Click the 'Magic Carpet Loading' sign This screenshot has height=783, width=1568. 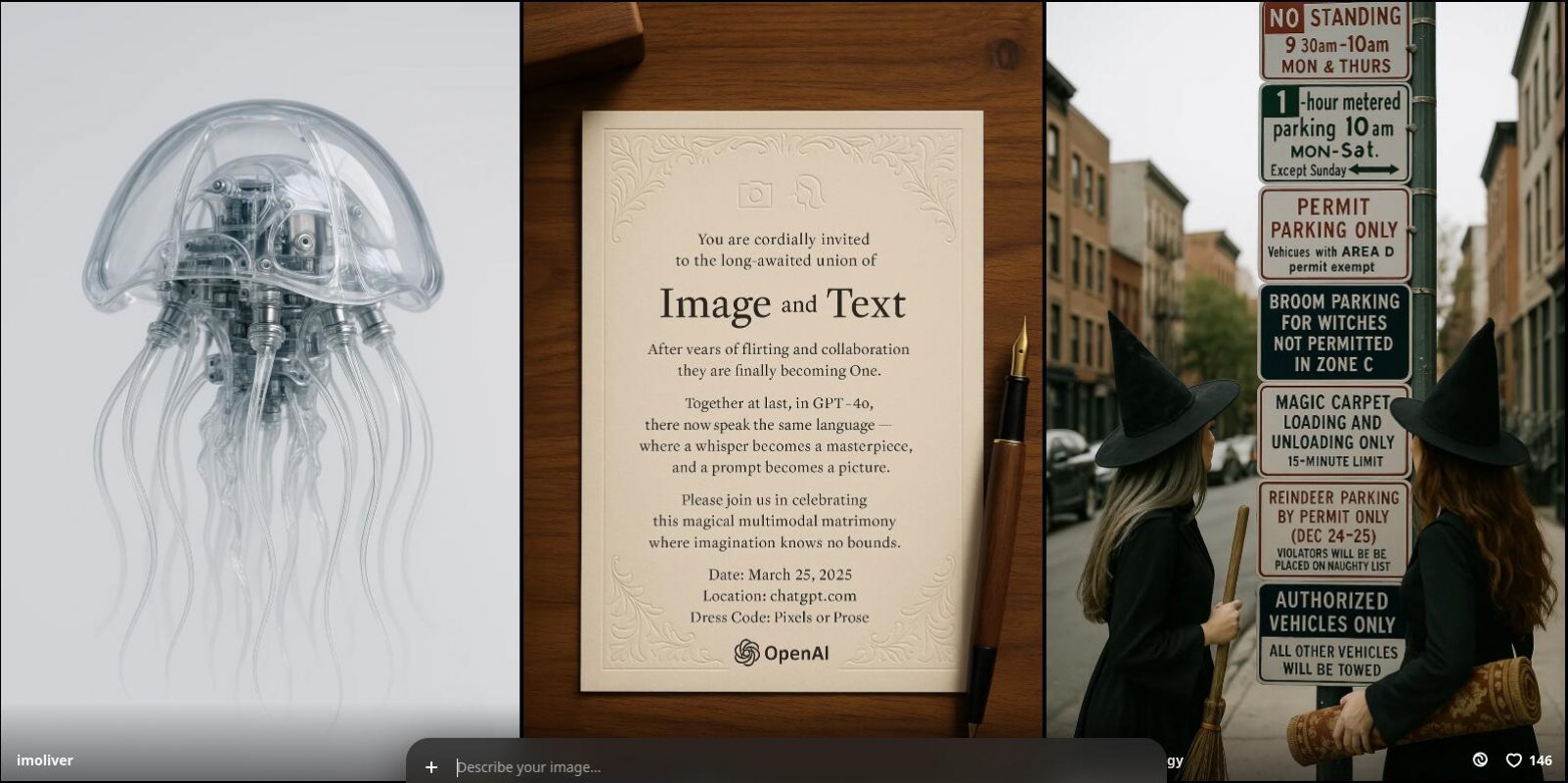(1333, 431)
